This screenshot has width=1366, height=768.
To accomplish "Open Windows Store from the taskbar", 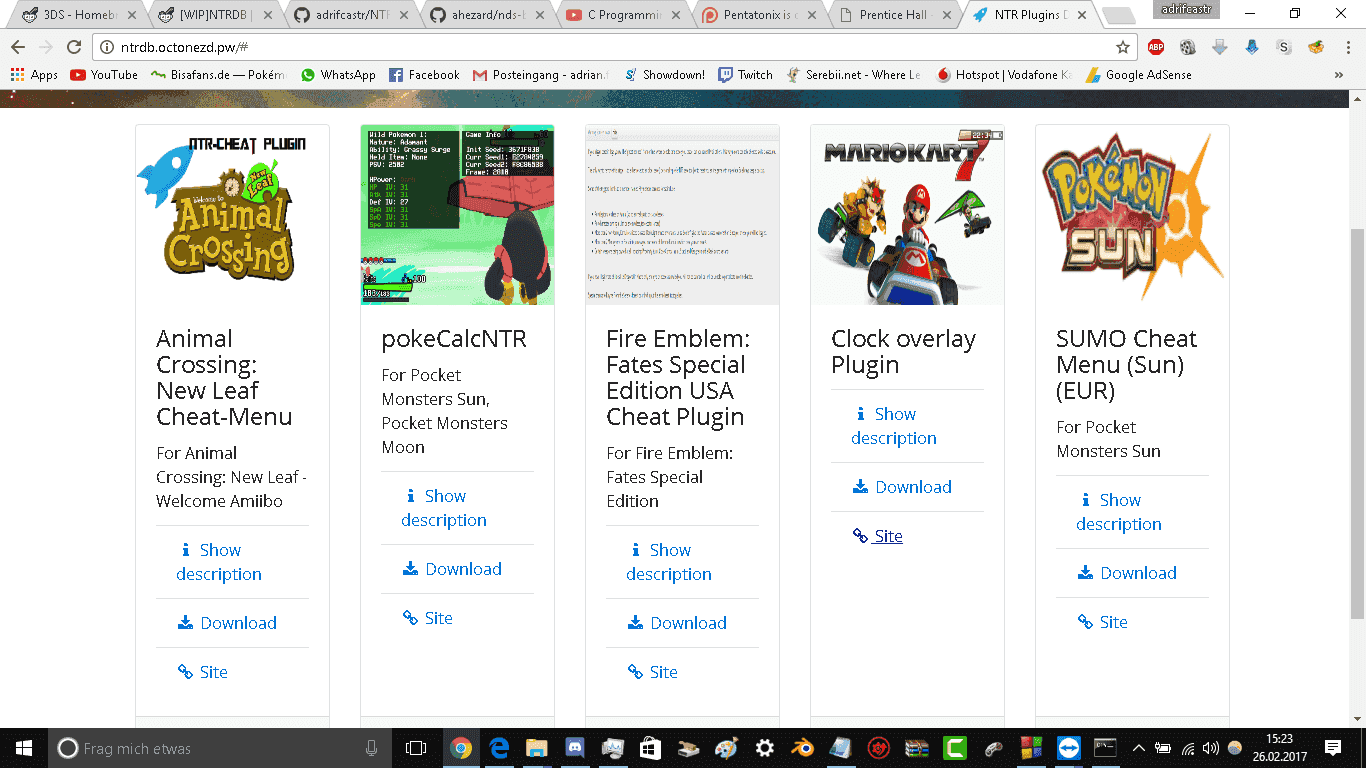I will (650, 748).
